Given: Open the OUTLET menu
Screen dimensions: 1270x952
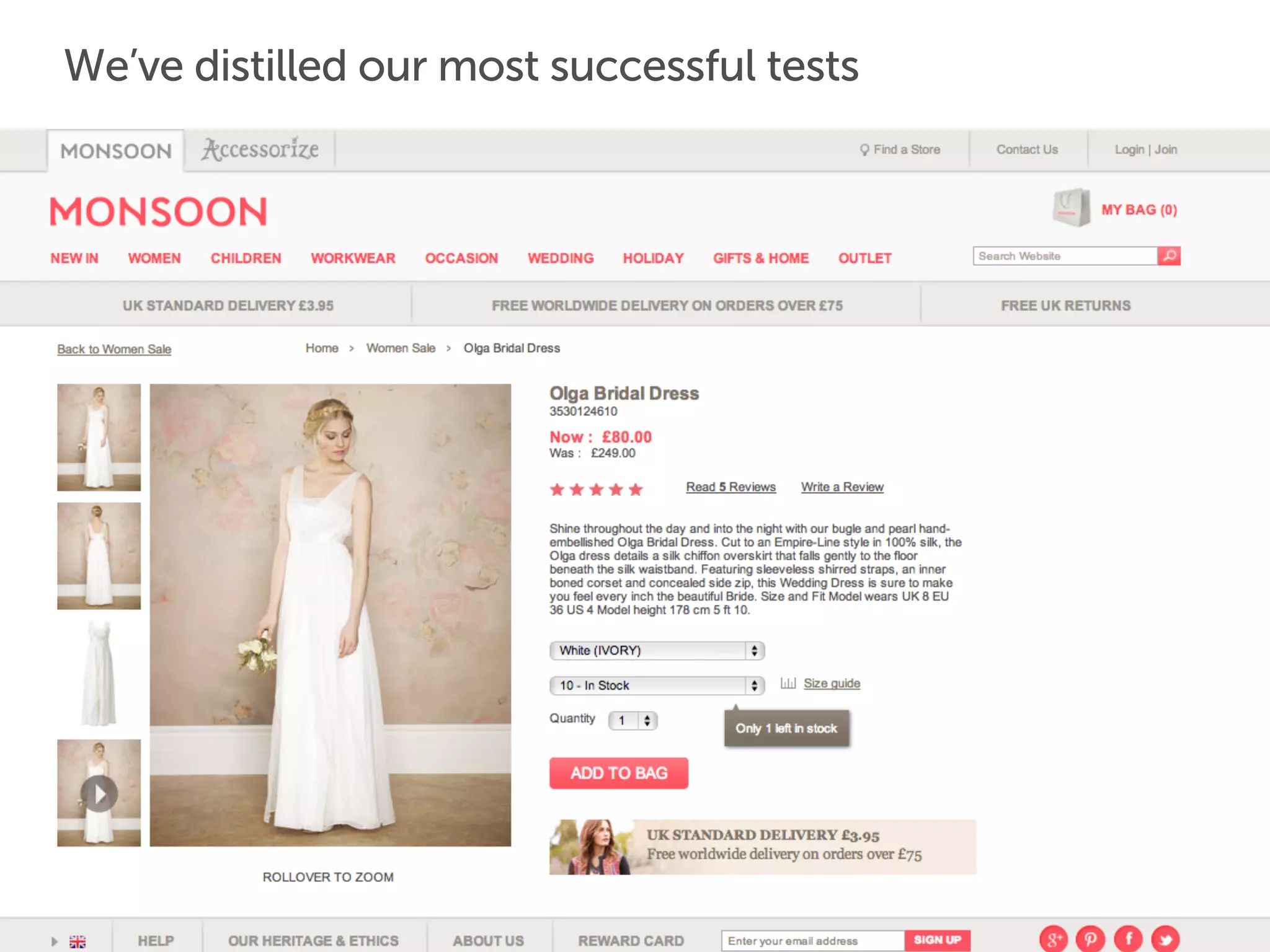Looking at the screenshot, I should [x=864, y=258].
